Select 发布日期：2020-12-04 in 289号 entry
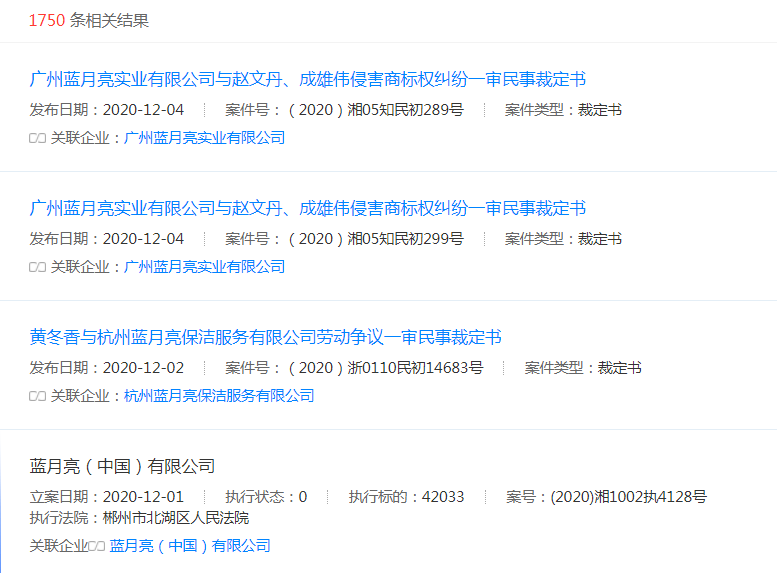777x573 pixels. [x=107, y=110]
